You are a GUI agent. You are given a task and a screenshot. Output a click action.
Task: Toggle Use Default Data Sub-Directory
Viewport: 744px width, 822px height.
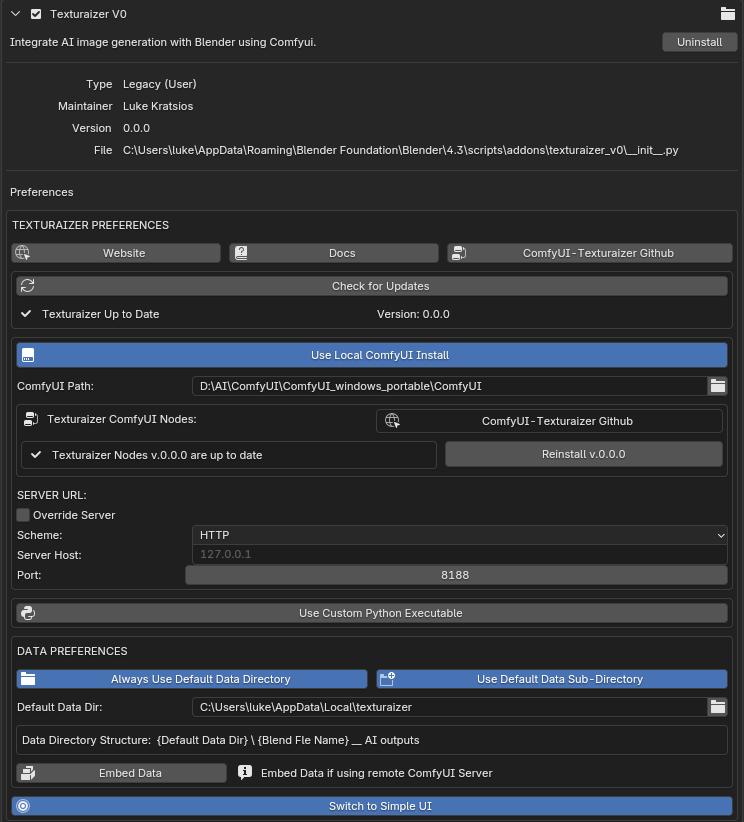[x=552, y=679]
